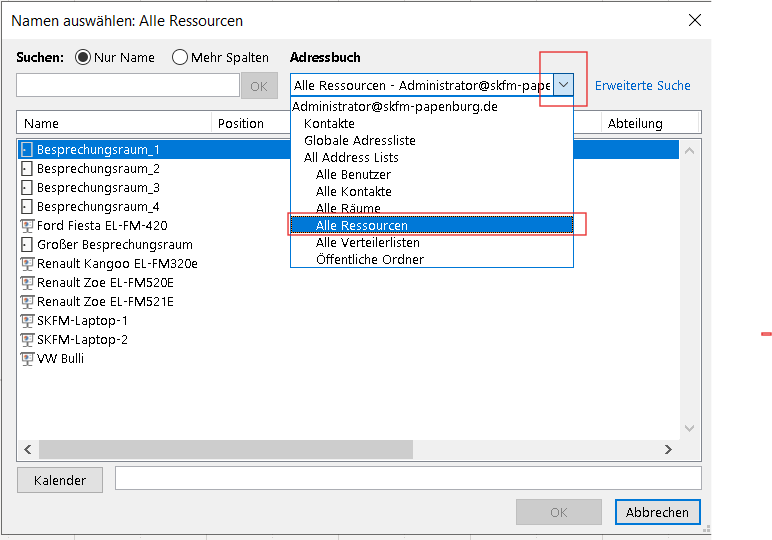
Task: Click in the Suchen text field
Action: (128, 86)
